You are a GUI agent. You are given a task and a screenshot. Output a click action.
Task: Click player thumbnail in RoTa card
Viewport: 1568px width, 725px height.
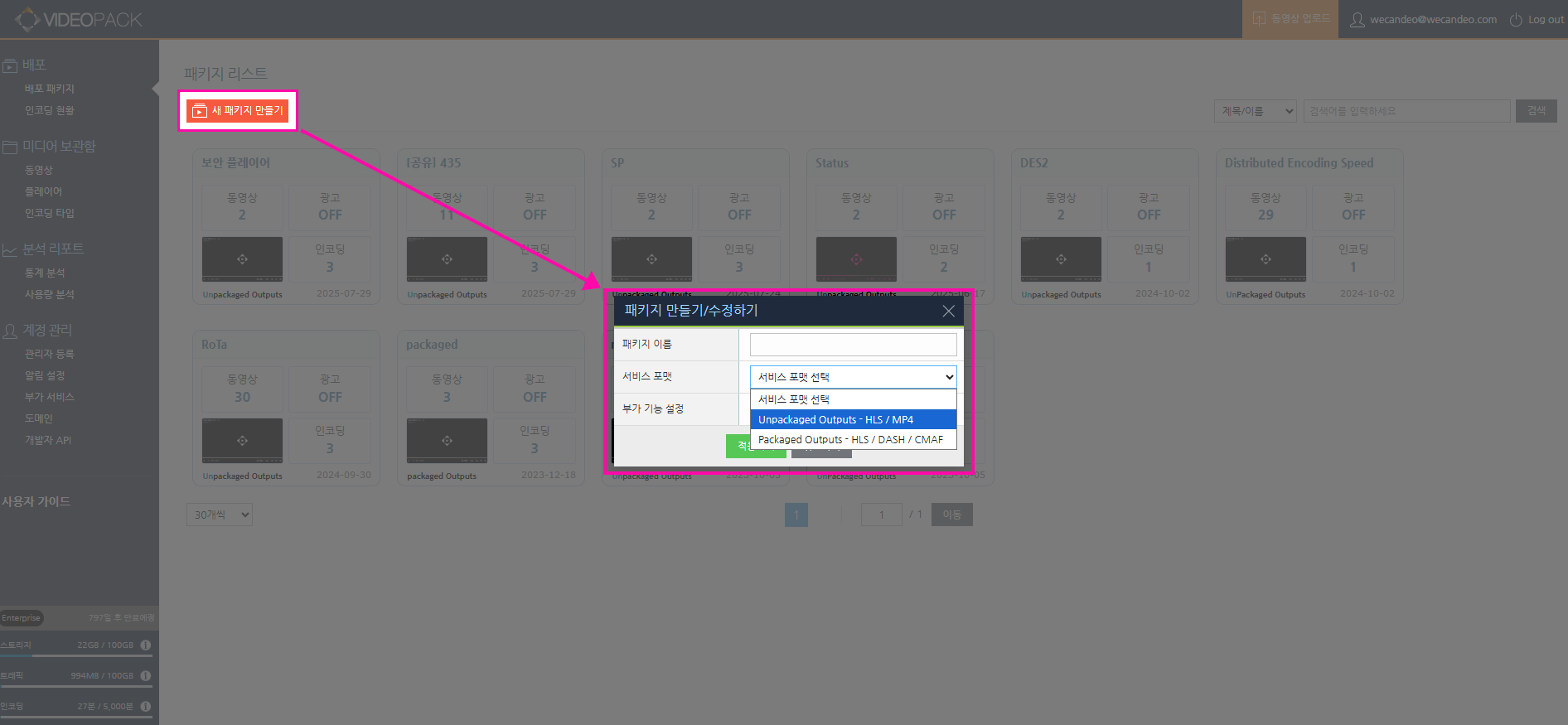coord(242,441)
